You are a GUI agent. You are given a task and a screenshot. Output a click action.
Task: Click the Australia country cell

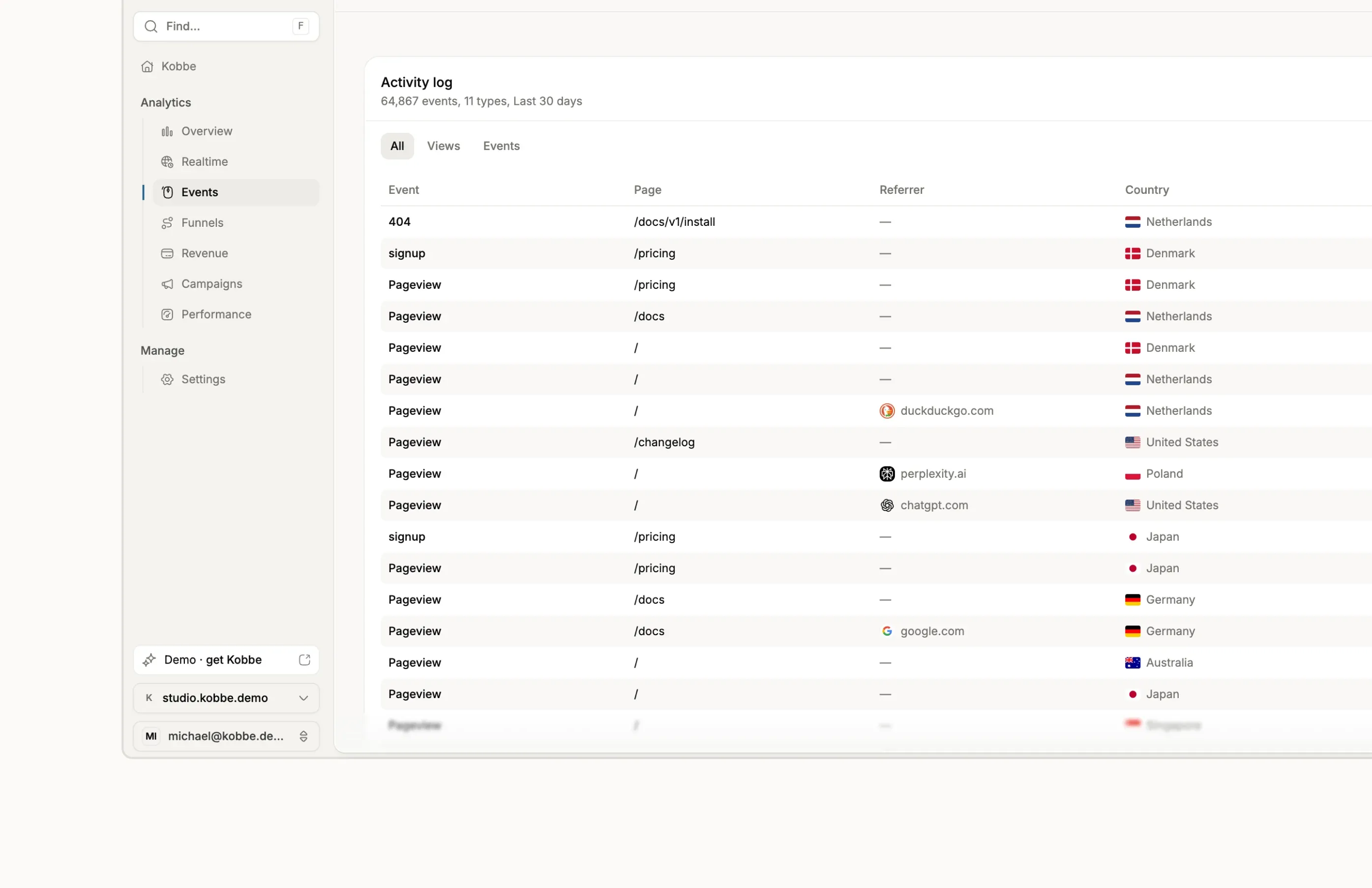click(x=1159, y=663)
